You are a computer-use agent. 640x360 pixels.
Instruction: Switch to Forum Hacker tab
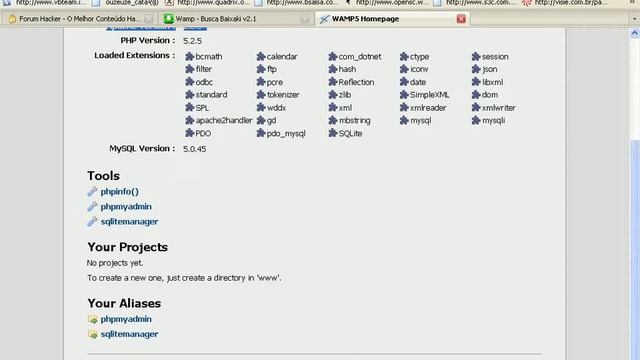(80, 19)
